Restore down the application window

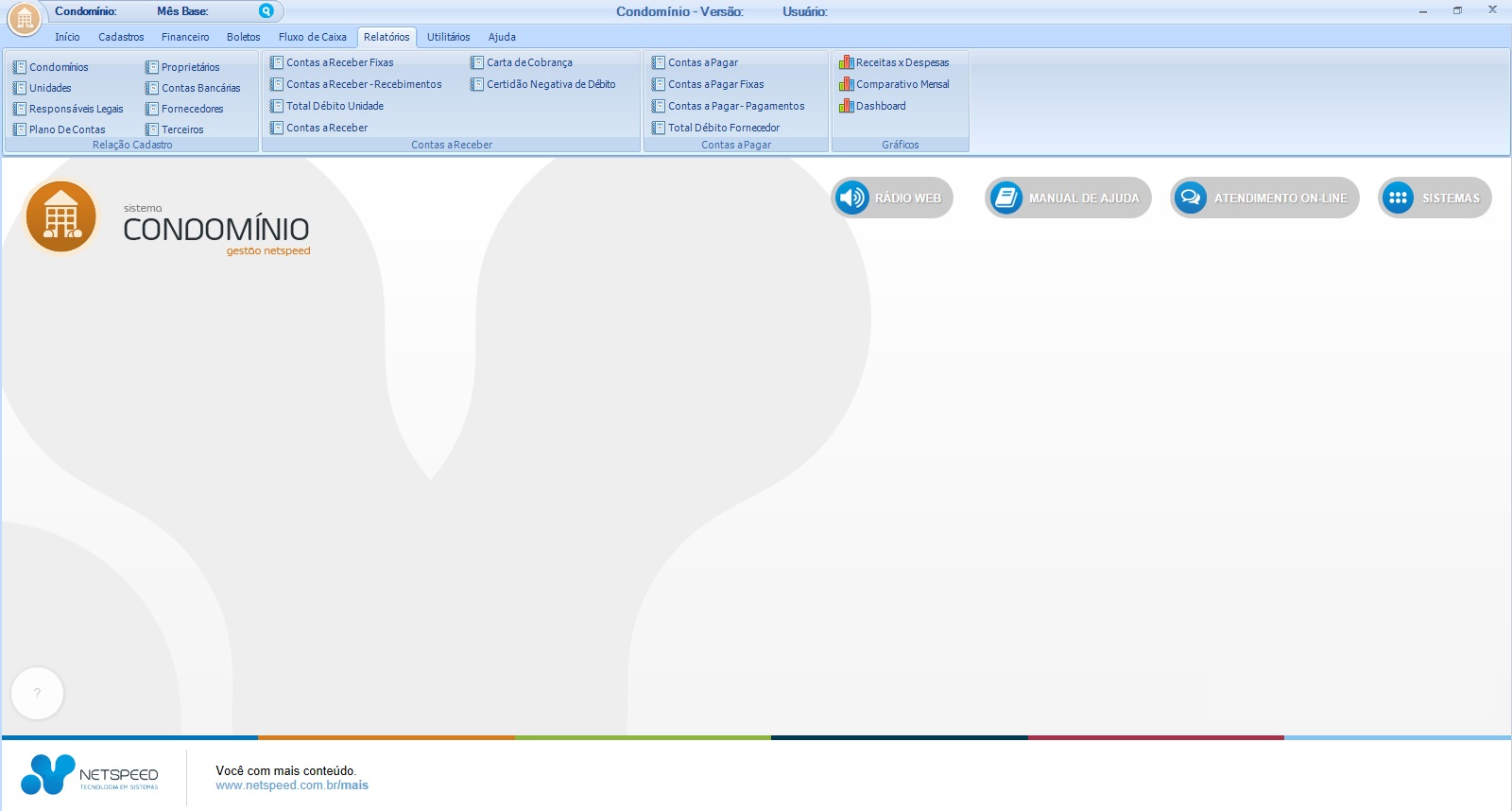1457,10
